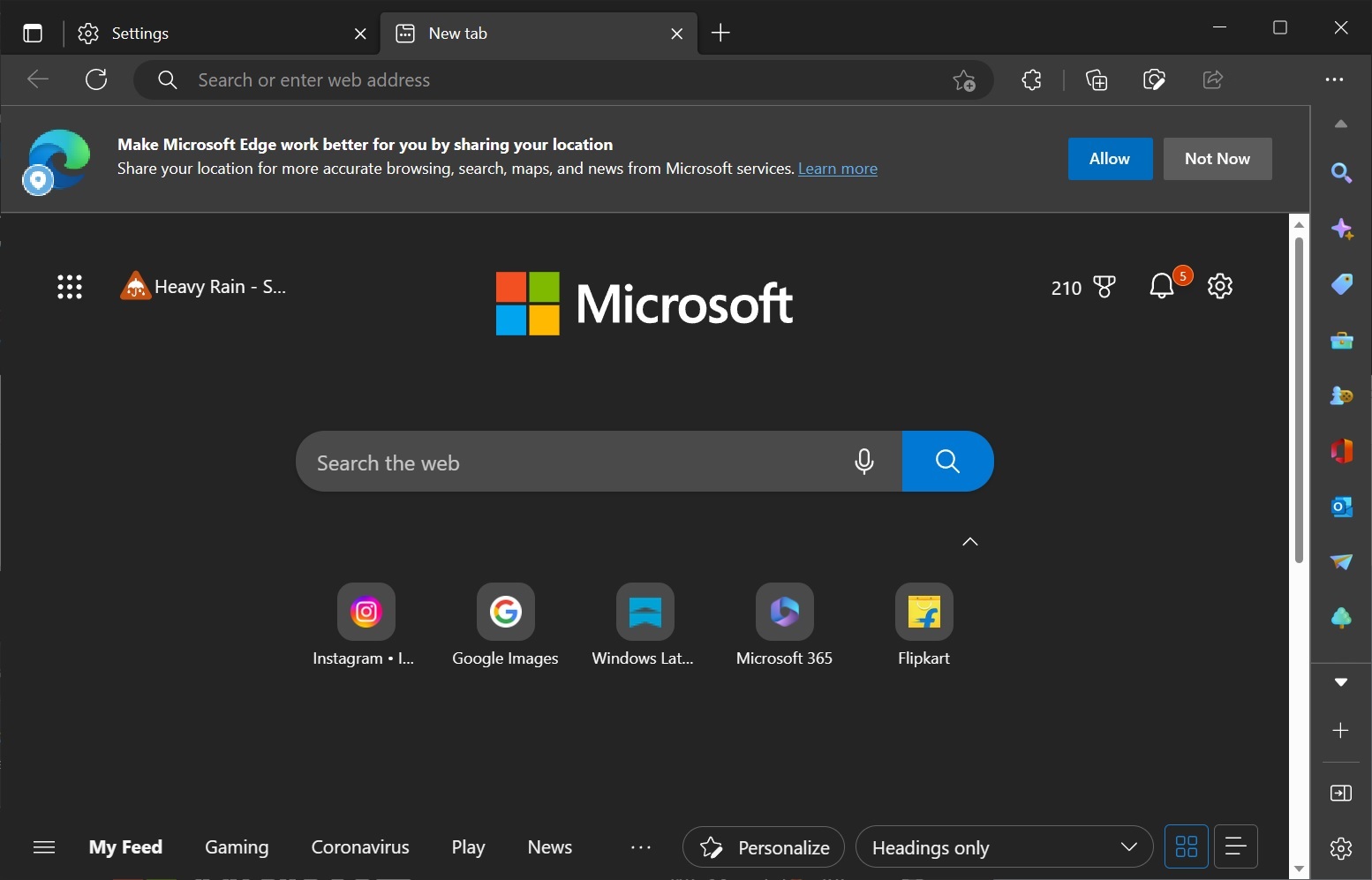This screenshot has width=1372, height=880.
Task: Open the Microsoft 365 sidebar app
Action: click(1342, 450)
